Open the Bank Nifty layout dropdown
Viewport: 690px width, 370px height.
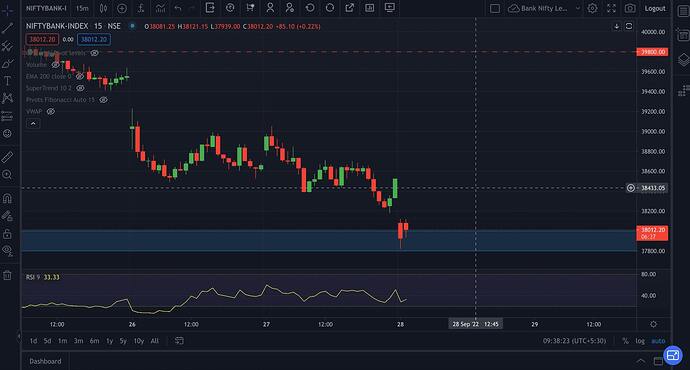544,8
